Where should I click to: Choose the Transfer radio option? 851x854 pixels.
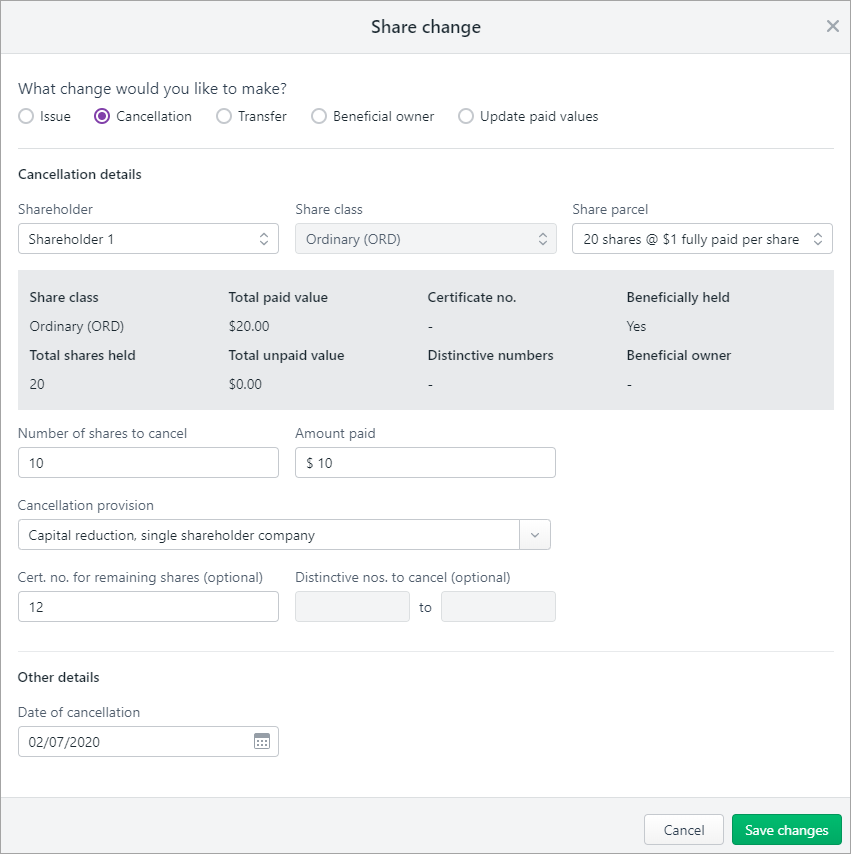(x=224, y=116)
